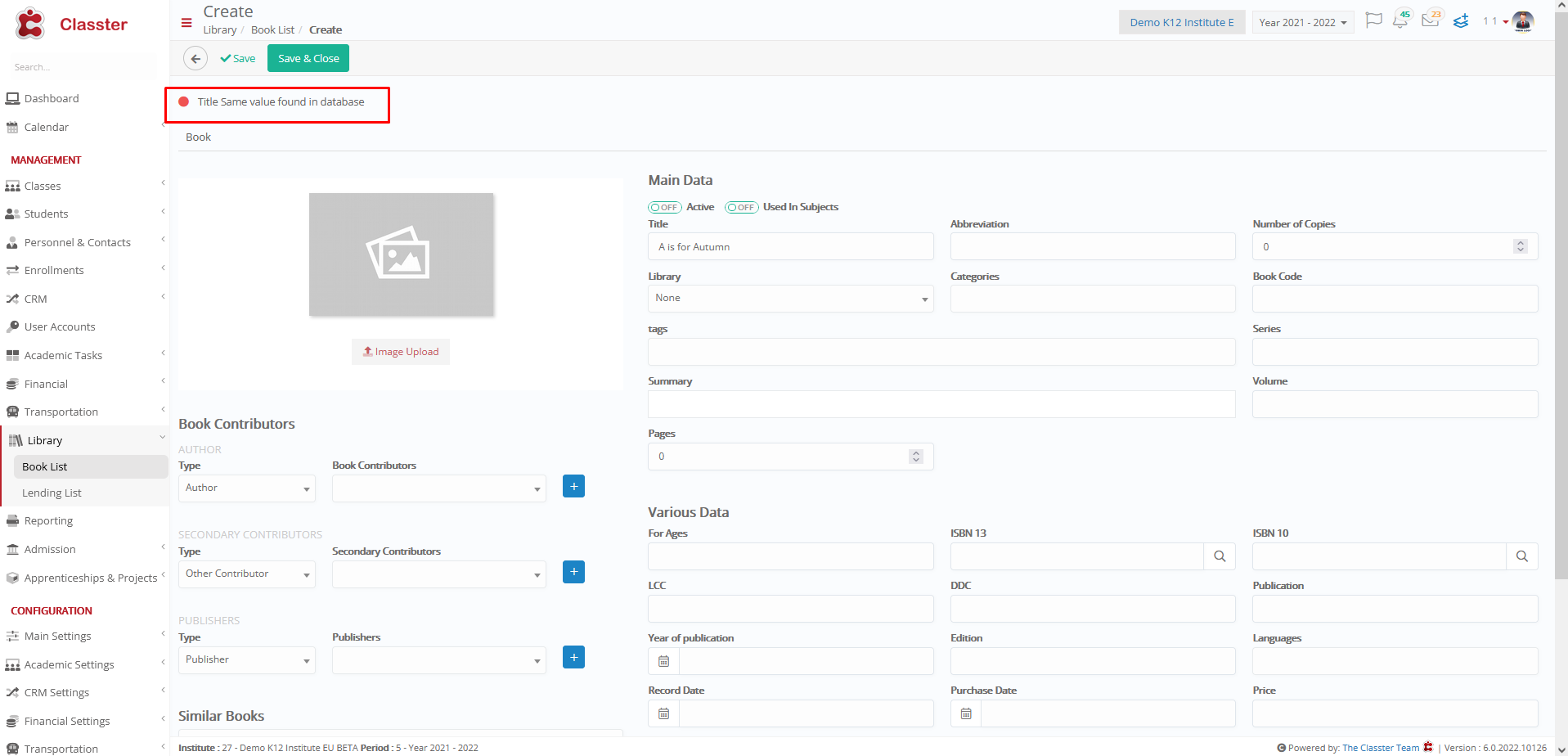Viewport: 1568px width, 756px height.
Task: Search ISBN 13 with magnifier icon
Action: [x=1220, y=556]
